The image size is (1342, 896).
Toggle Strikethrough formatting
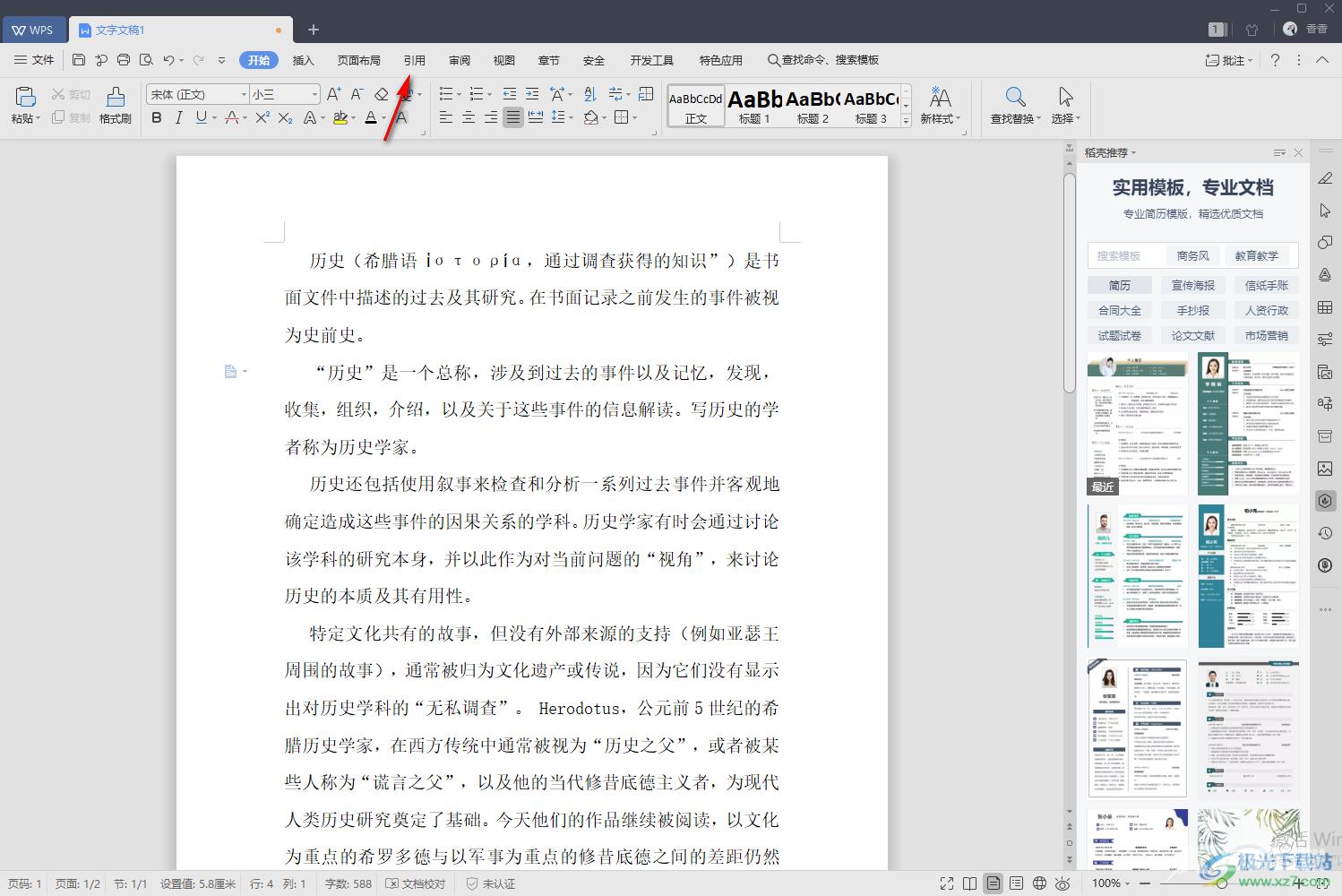(232, 117)
